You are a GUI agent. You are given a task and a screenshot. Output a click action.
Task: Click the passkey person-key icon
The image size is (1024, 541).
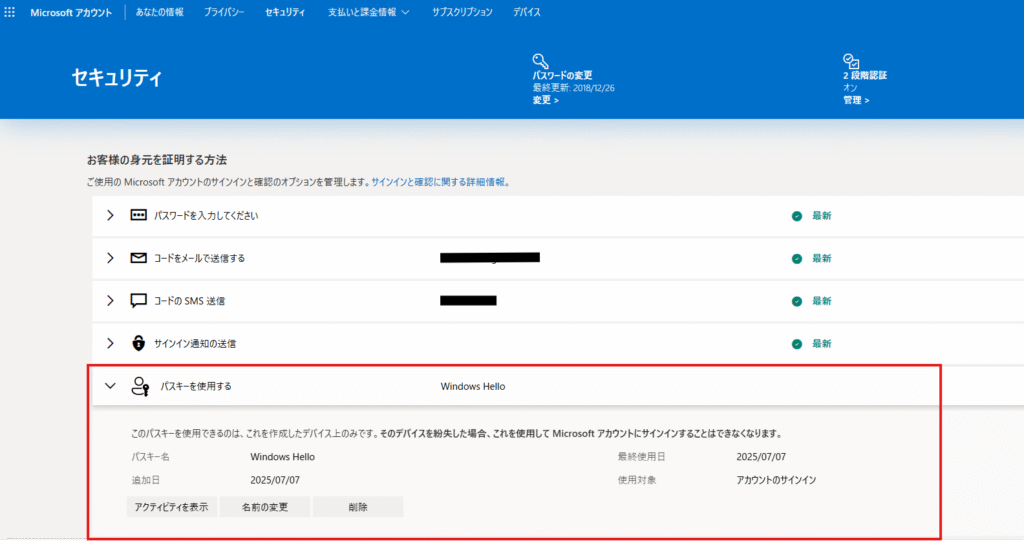140,386
